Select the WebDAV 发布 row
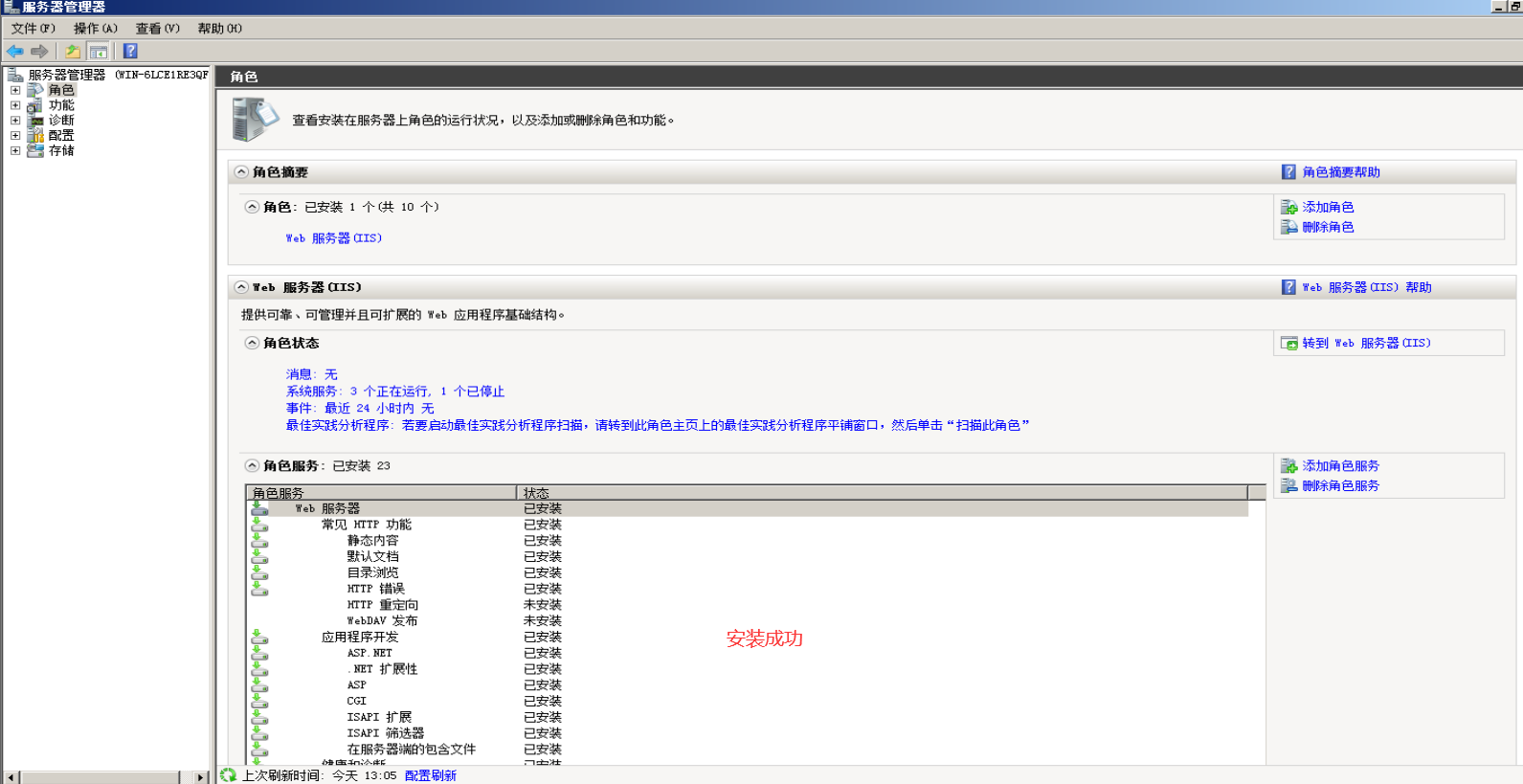 pyautogui.click(x=747, y=621)
